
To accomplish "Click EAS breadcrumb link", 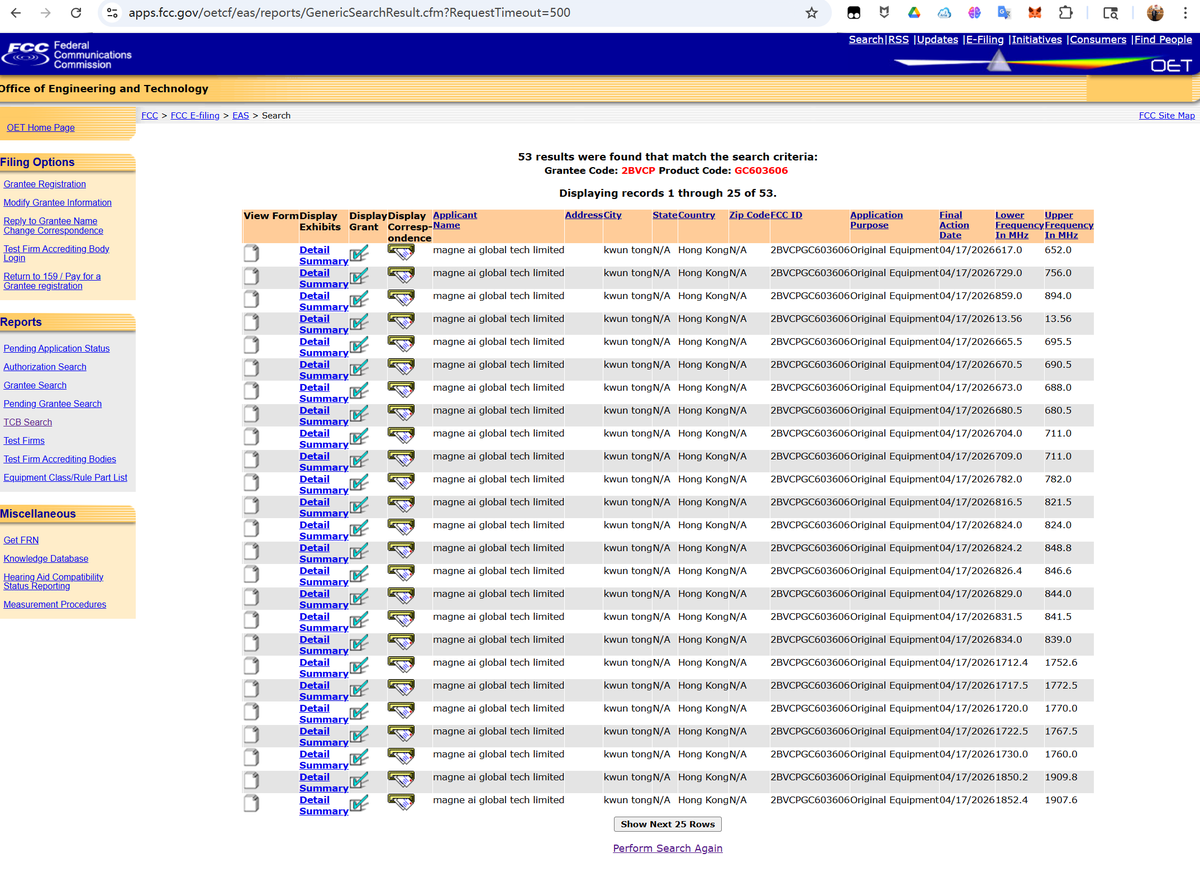I will tap(240, 116).
